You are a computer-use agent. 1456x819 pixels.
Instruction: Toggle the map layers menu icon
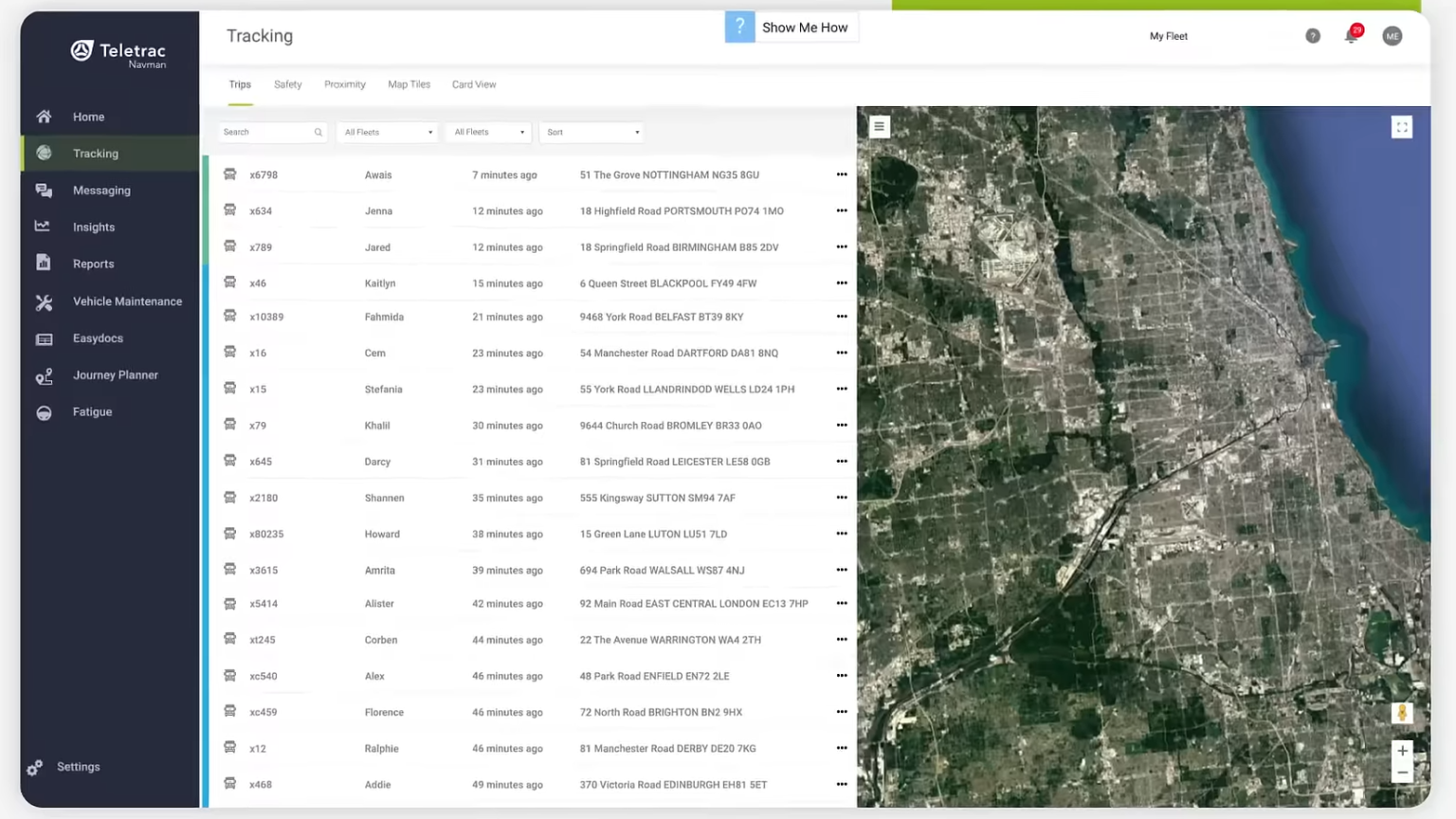pos(879,126)
